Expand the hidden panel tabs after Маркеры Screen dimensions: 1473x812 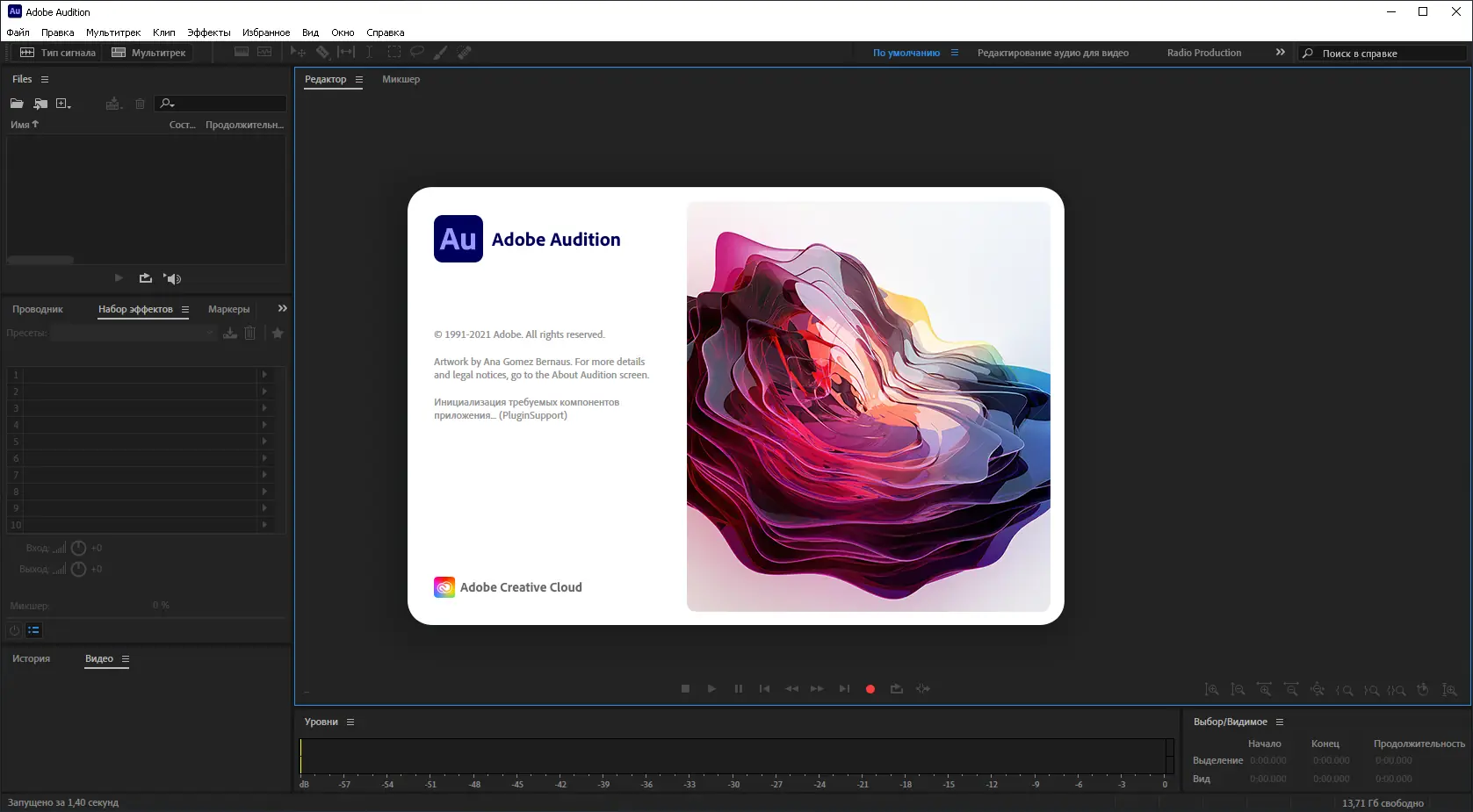[282, 309]
